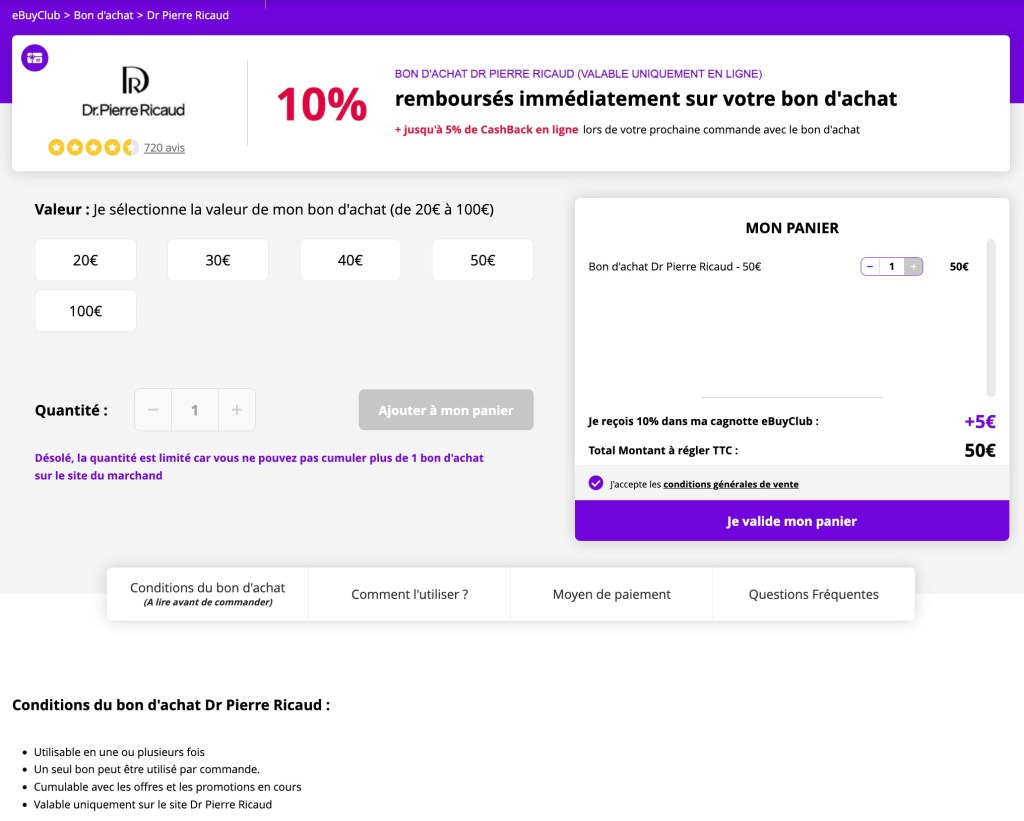Viewport: 1024px width, 821px height.
Task: Click the purple voucher icon badge
Action: coord(35,58)
